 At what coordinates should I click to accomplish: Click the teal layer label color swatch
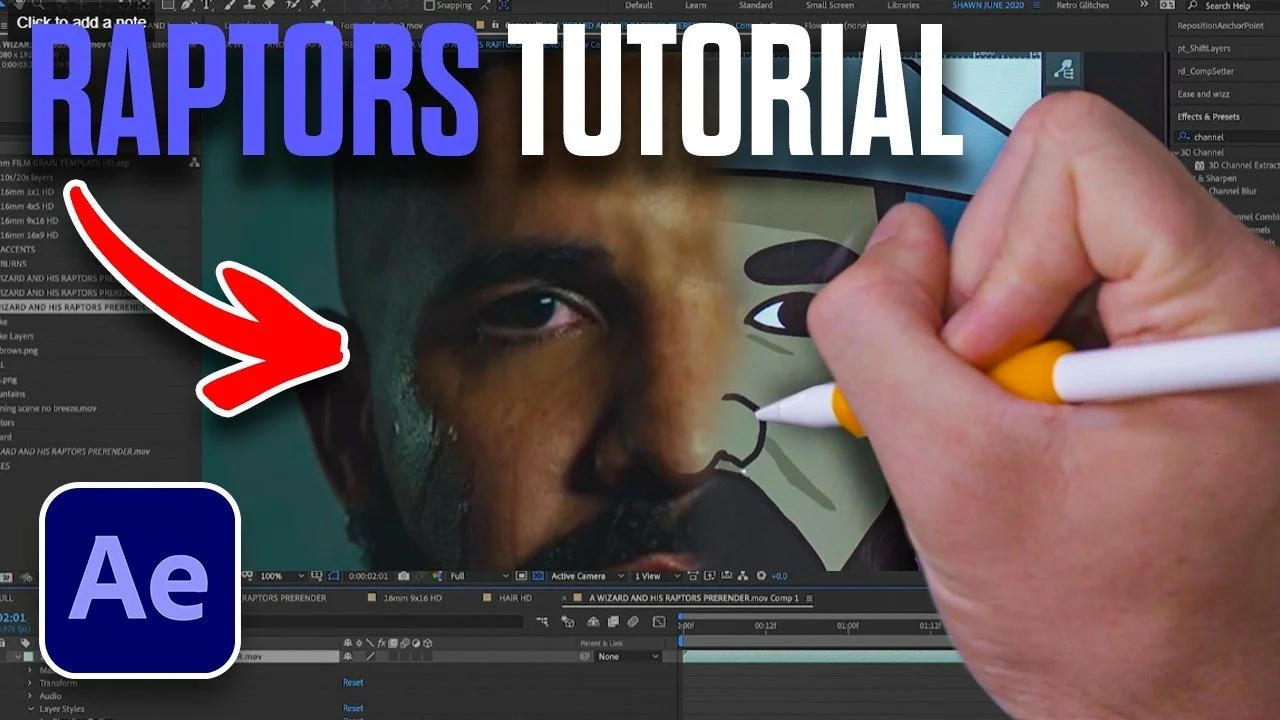tap(28, 656)
